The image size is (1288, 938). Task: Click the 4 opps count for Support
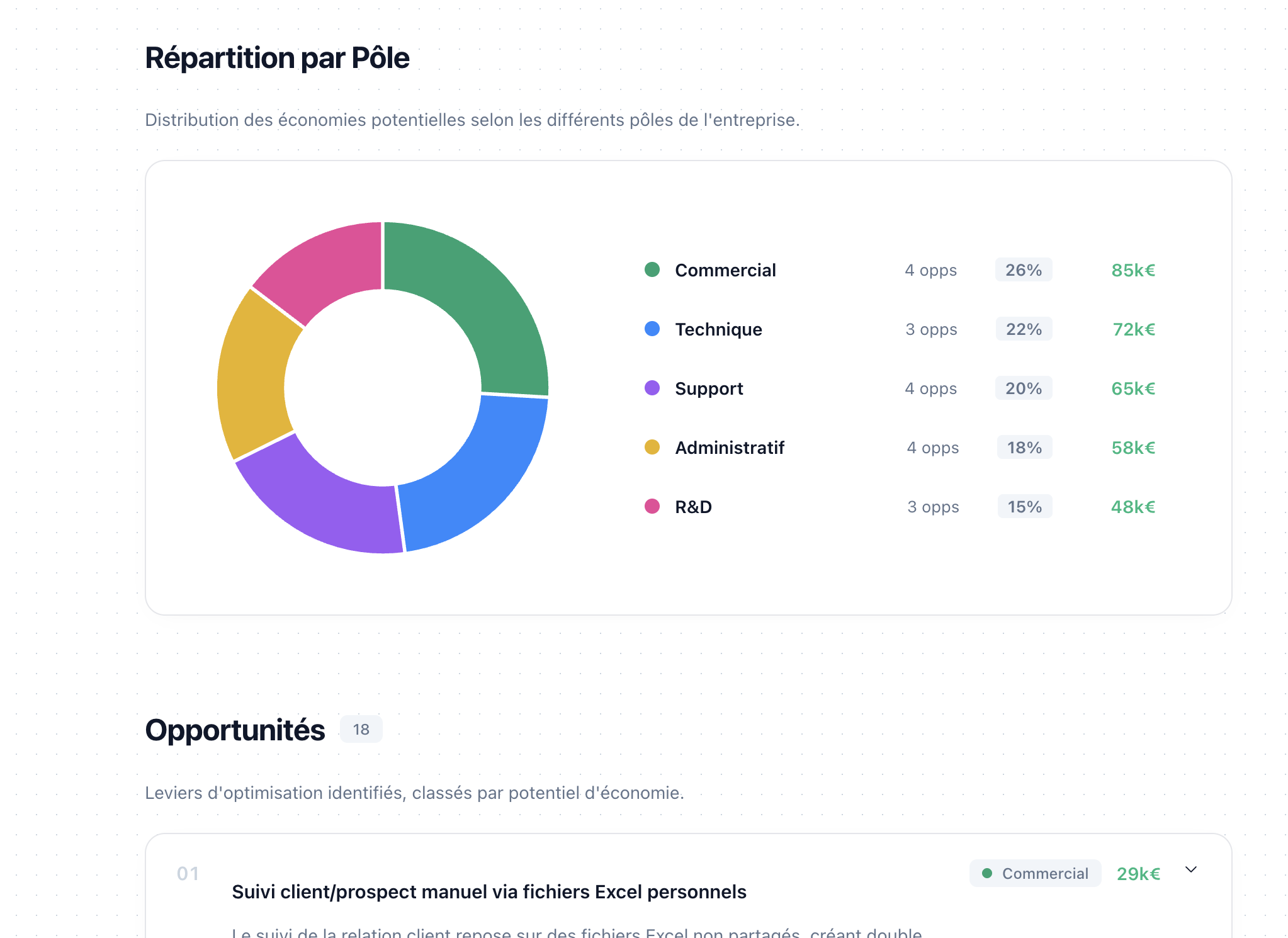930,388
